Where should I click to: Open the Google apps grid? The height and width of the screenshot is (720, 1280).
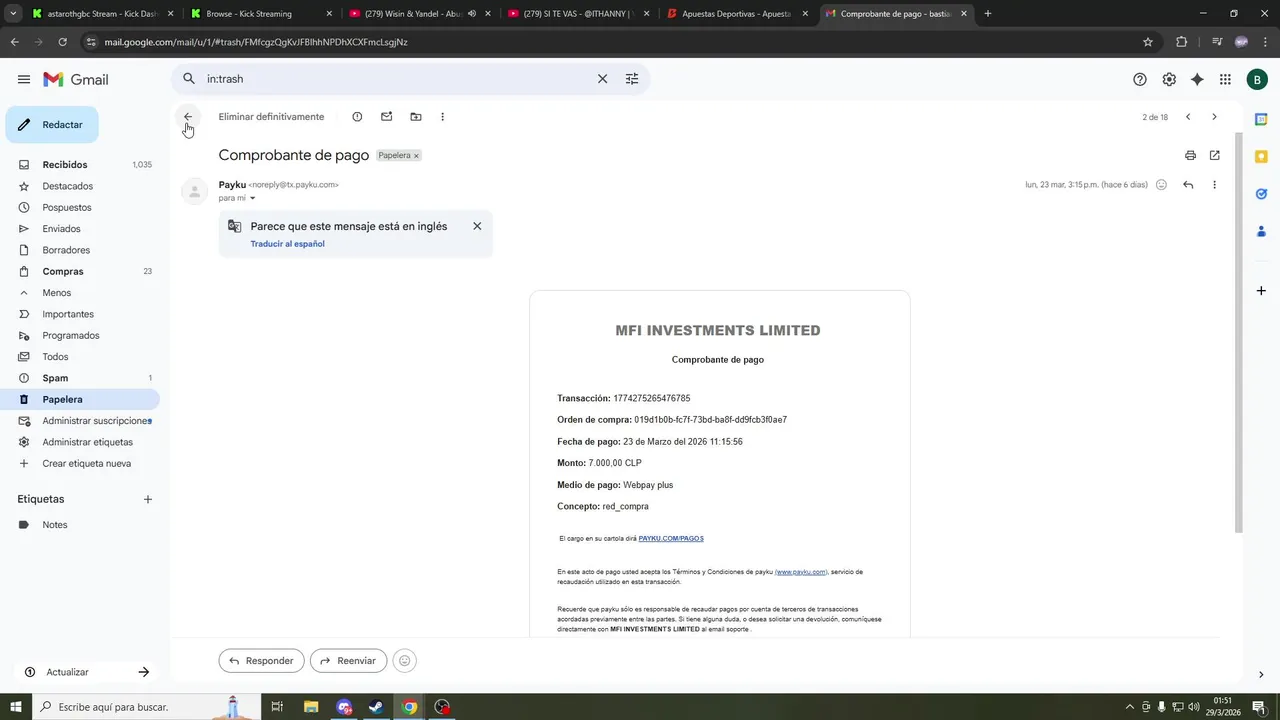[x=1225, y=79]
